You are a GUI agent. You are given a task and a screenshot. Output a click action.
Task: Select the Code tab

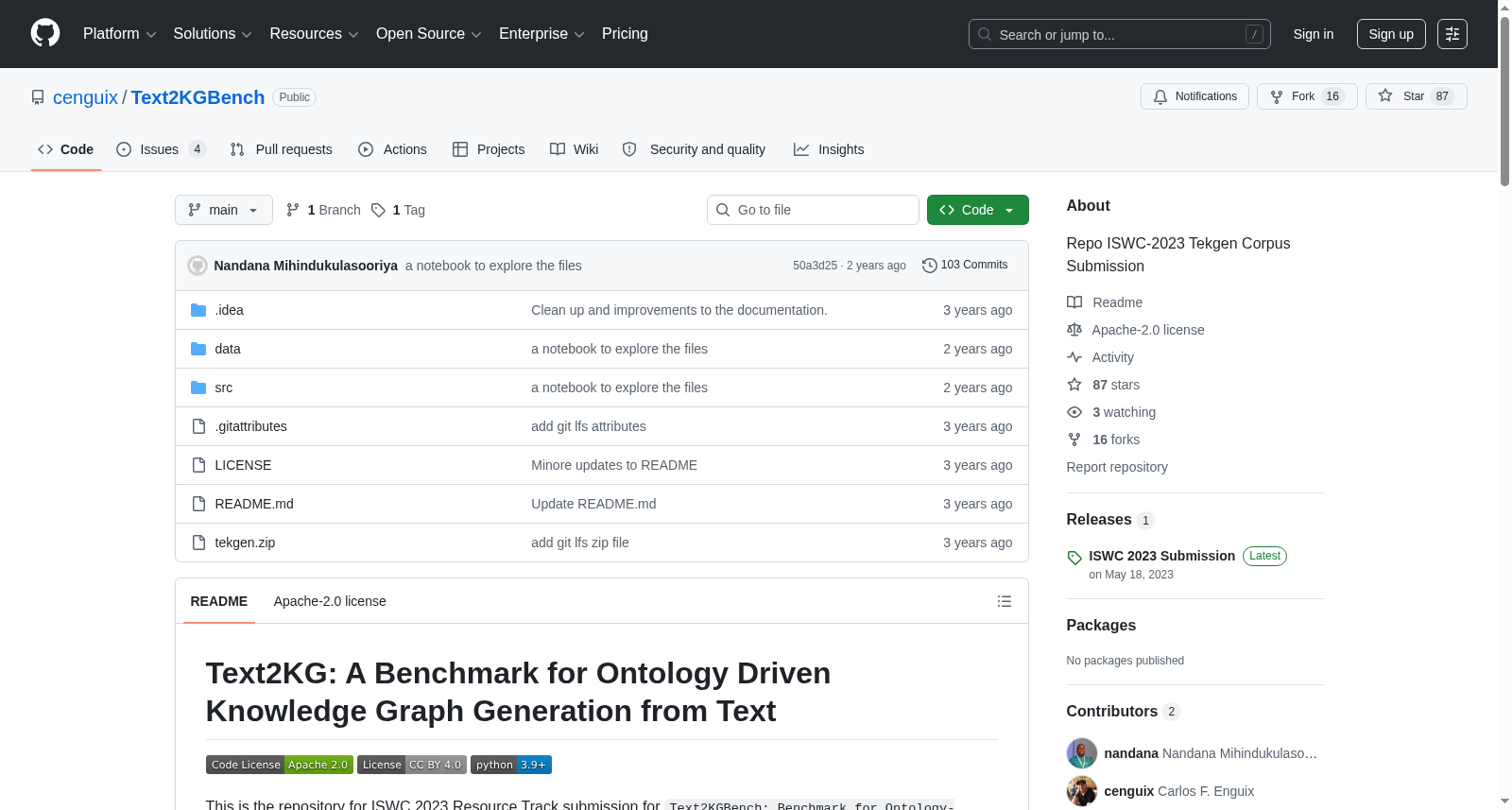66,149
